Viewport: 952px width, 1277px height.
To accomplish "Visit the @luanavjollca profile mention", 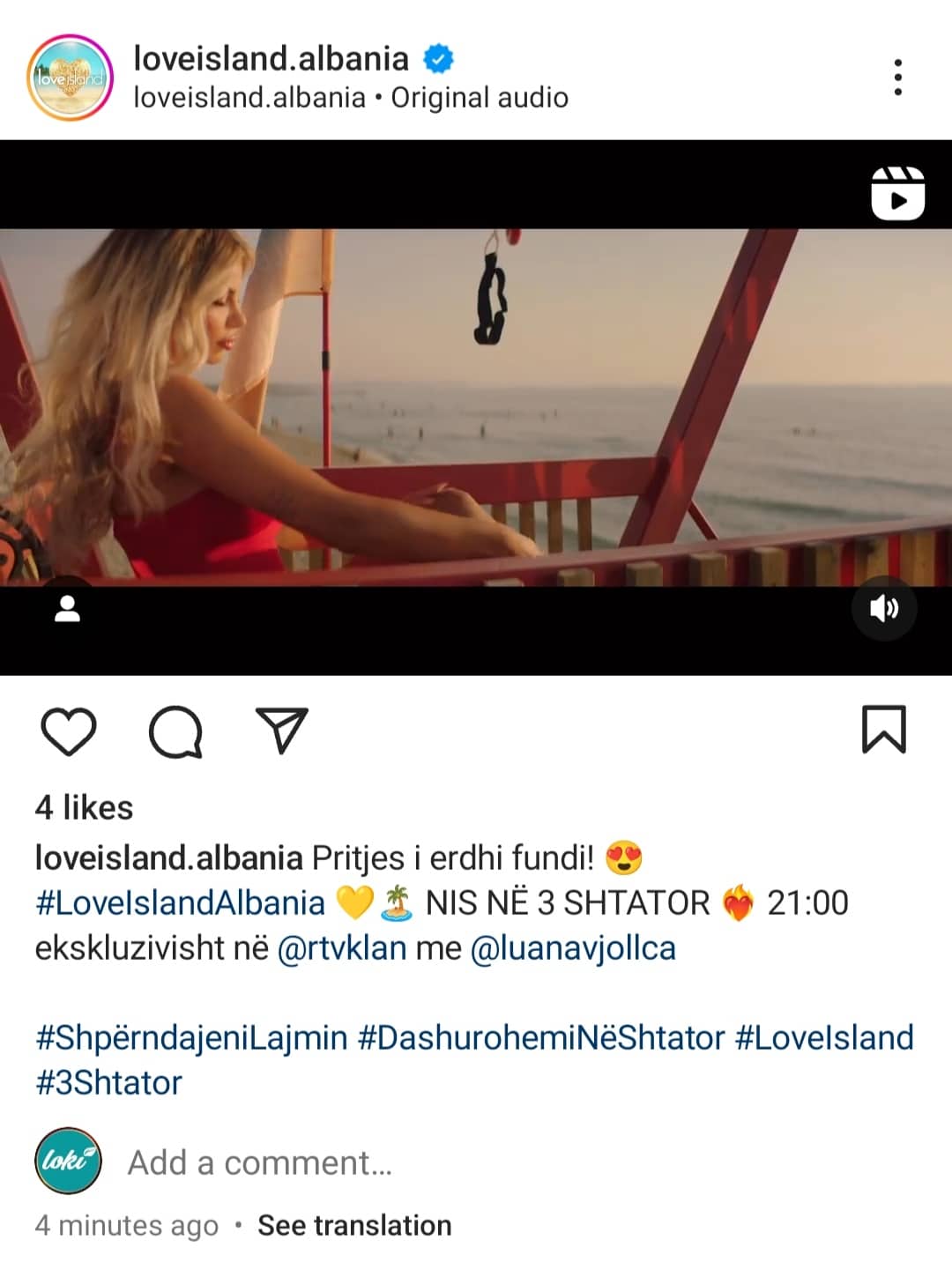I will [573, 948].
